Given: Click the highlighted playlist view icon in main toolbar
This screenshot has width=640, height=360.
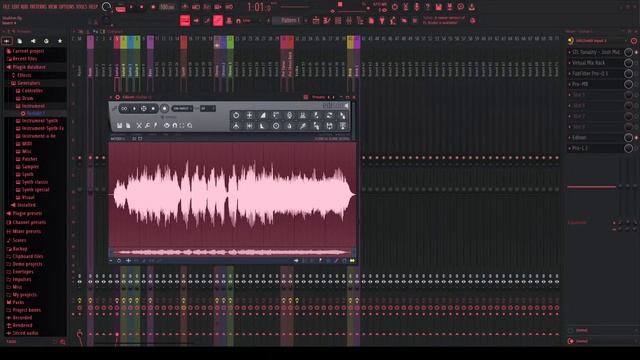Looking at the screenshot, I should point(185,20).
